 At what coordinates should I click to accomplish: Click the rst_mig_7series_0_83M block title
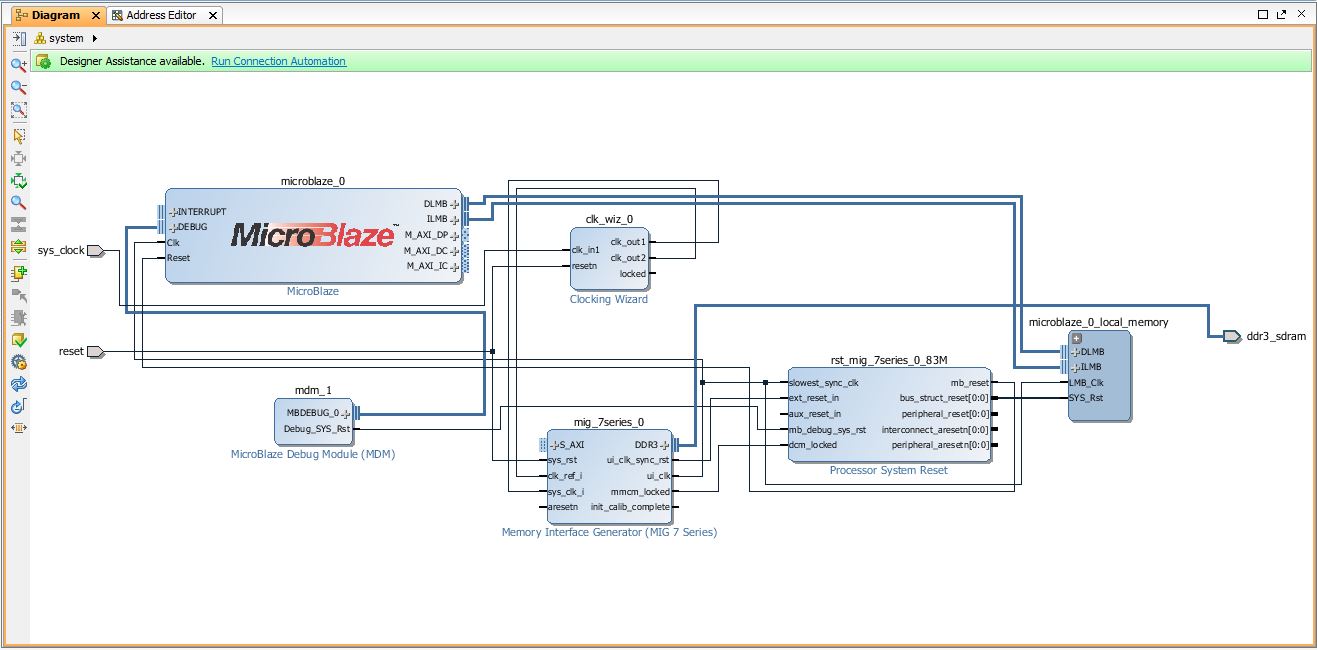coord(889,359)
